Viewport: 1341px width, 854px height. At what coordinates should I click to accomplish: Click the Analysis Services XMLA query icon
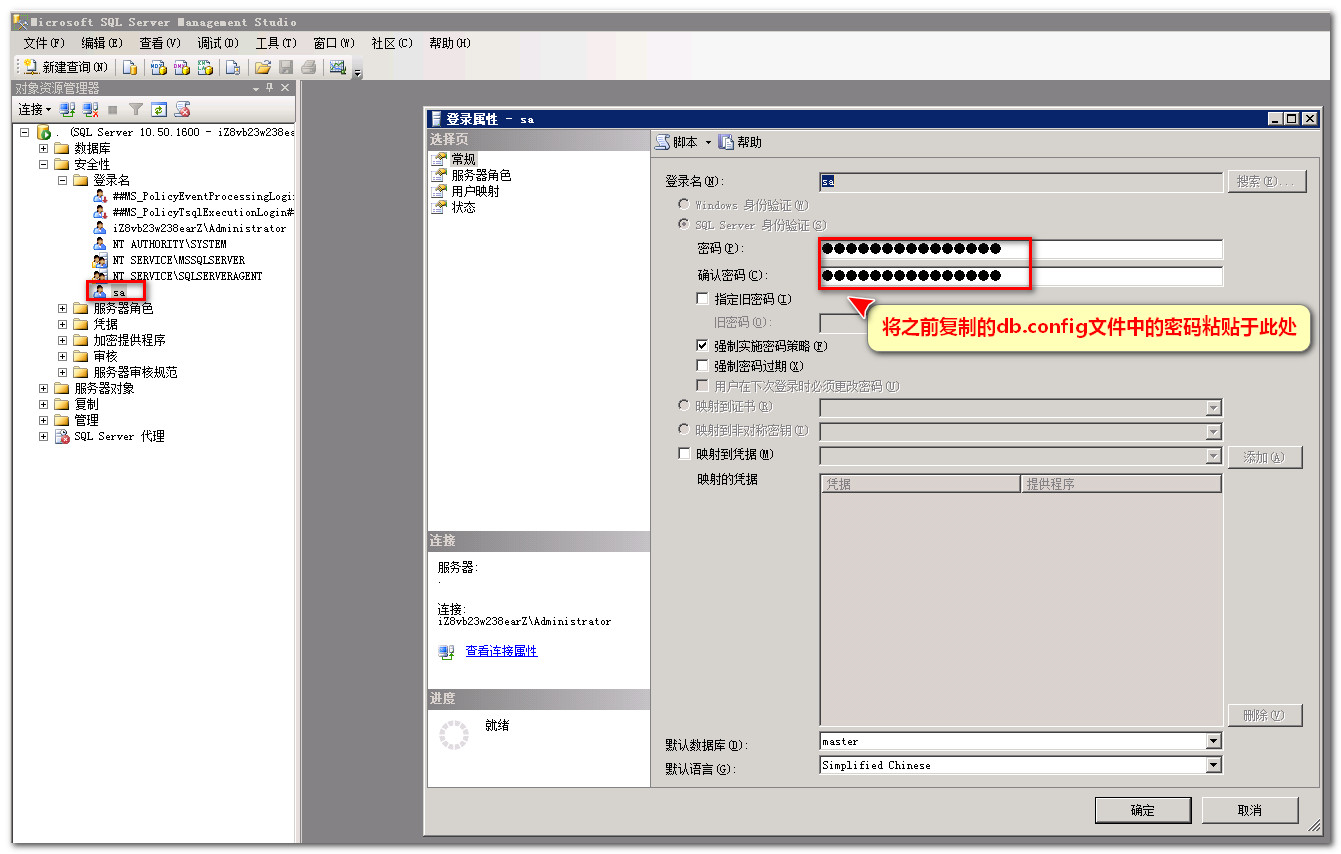pyautogui.click(x=205, y=67)
